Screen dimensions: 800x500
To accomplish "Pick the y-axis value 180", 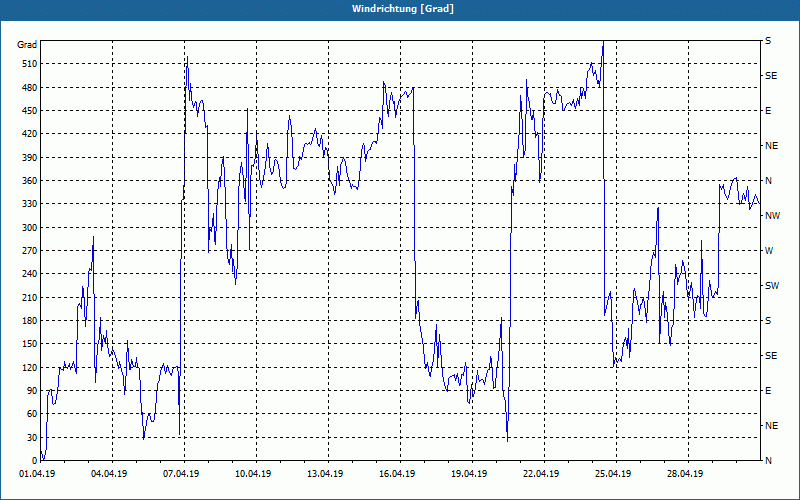I will tap(30, 321).
